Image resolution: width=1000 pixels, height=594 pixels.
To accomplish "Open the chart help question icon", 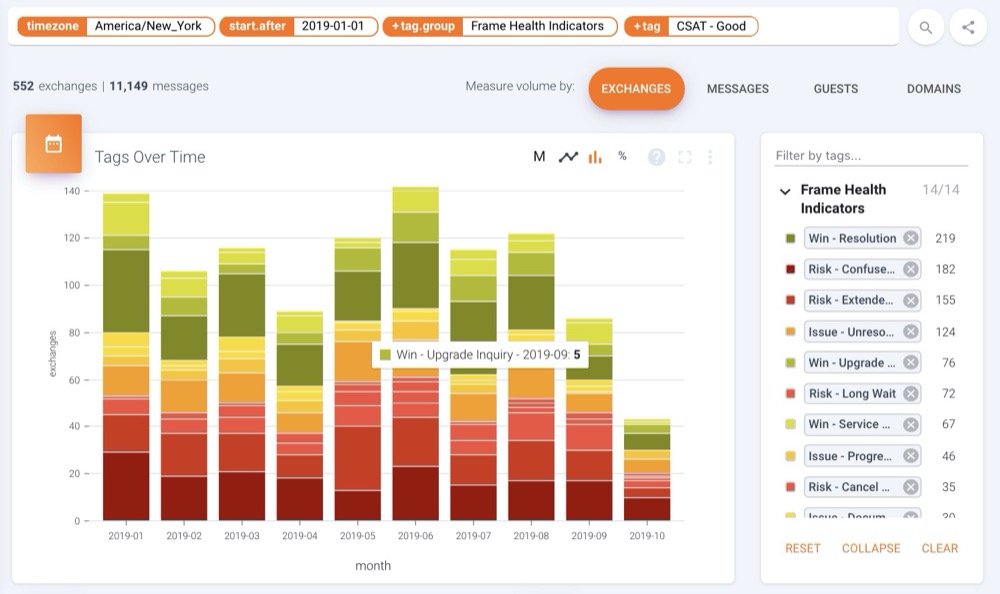I will (x=656, y=157).
